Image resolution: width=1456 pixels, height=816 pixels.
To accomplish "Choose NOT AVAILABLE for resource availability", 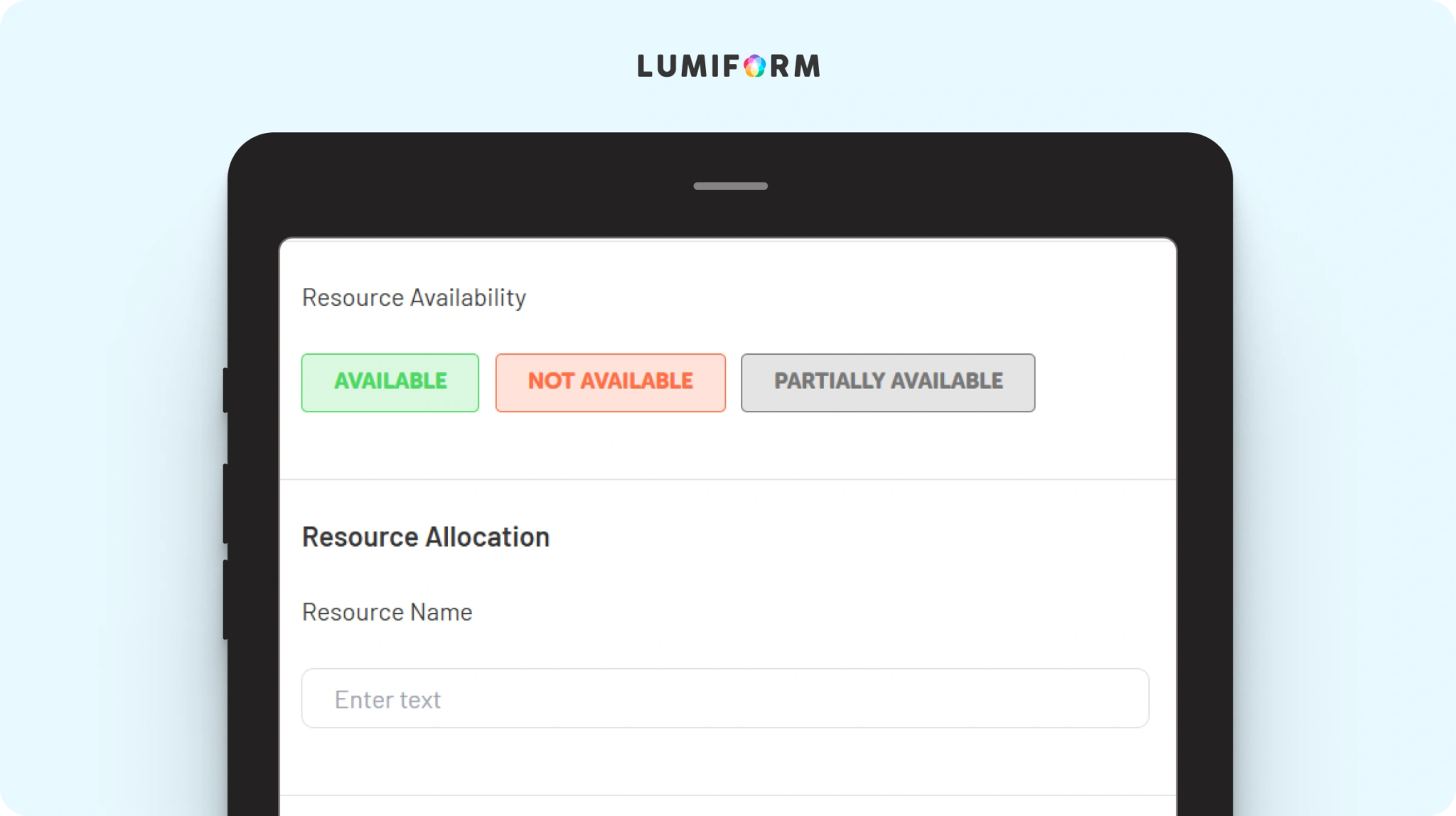I will tap(610, 382).
